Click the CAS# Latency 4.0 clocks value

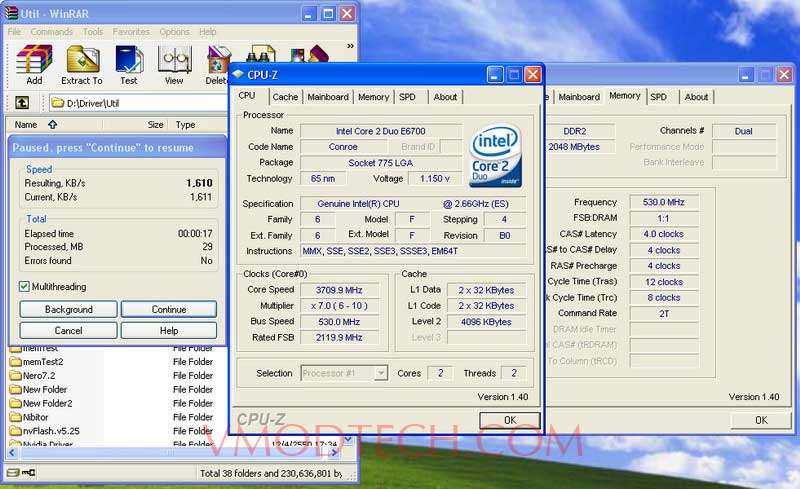pyautogui.click(x=663, y=234)
